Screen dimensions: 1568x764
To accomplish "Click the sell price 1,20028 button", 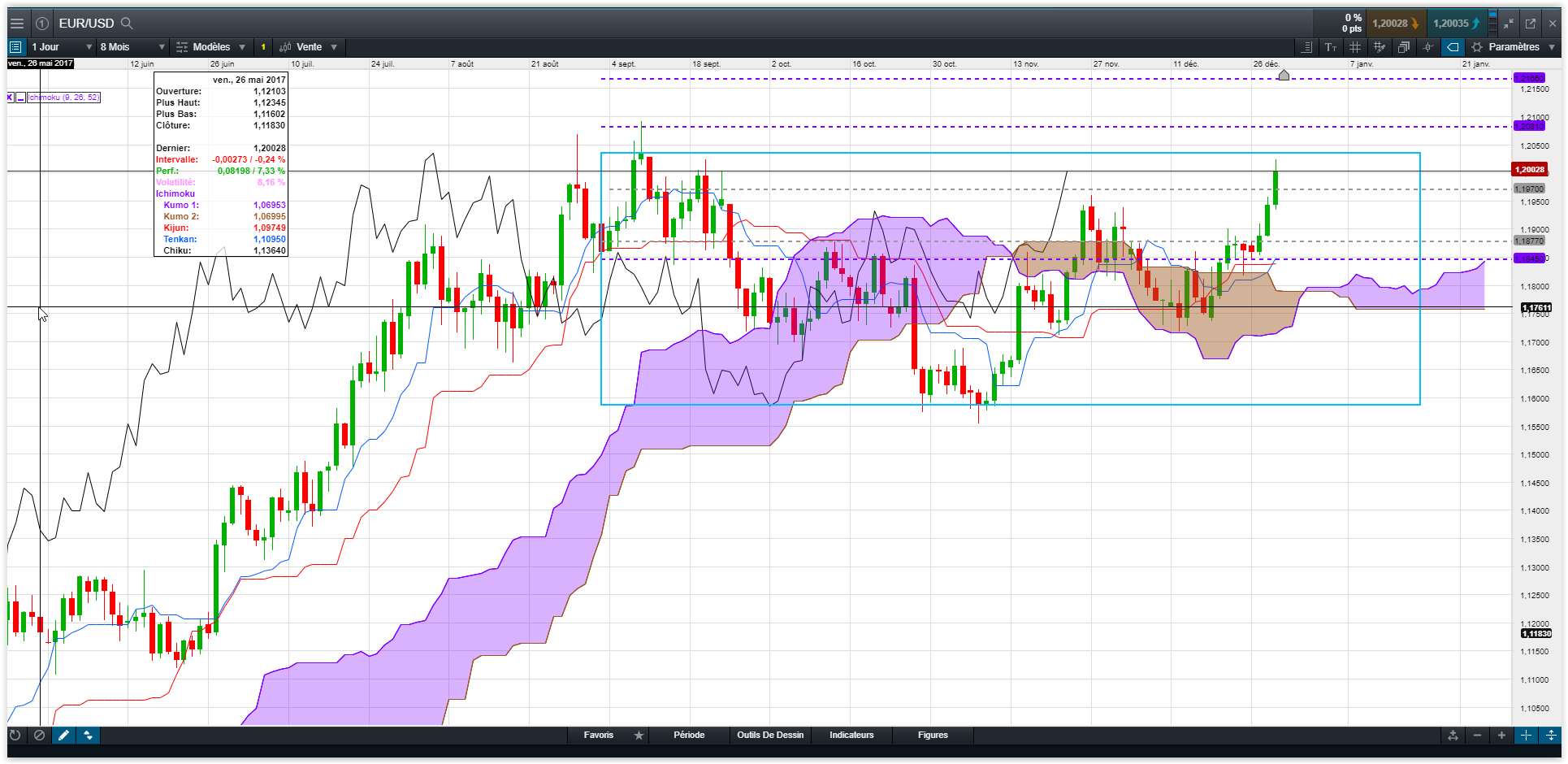I will pos(1395,24).
